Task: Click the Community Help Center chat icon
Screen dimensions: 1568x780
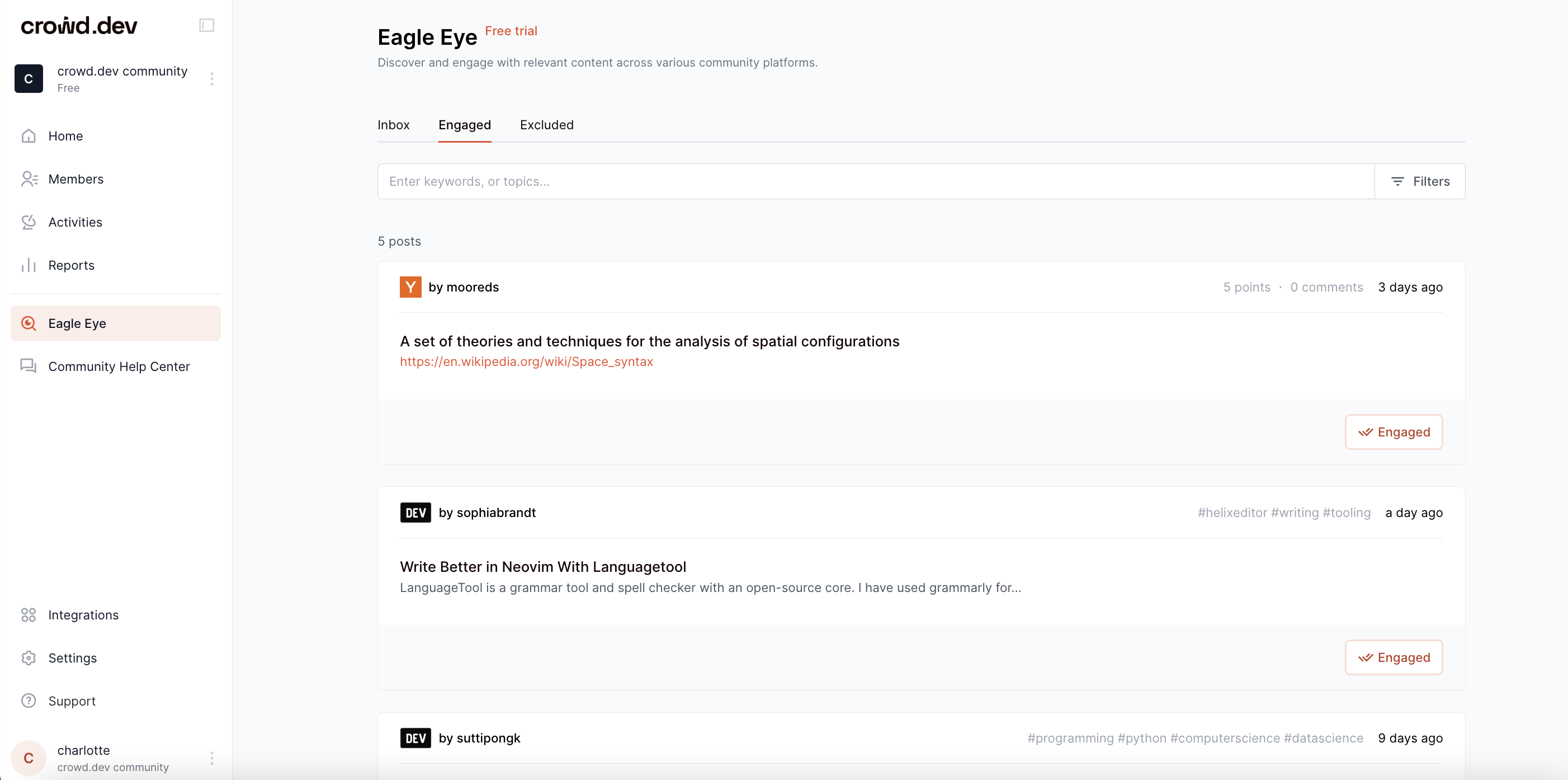Action: pos(29,366)
